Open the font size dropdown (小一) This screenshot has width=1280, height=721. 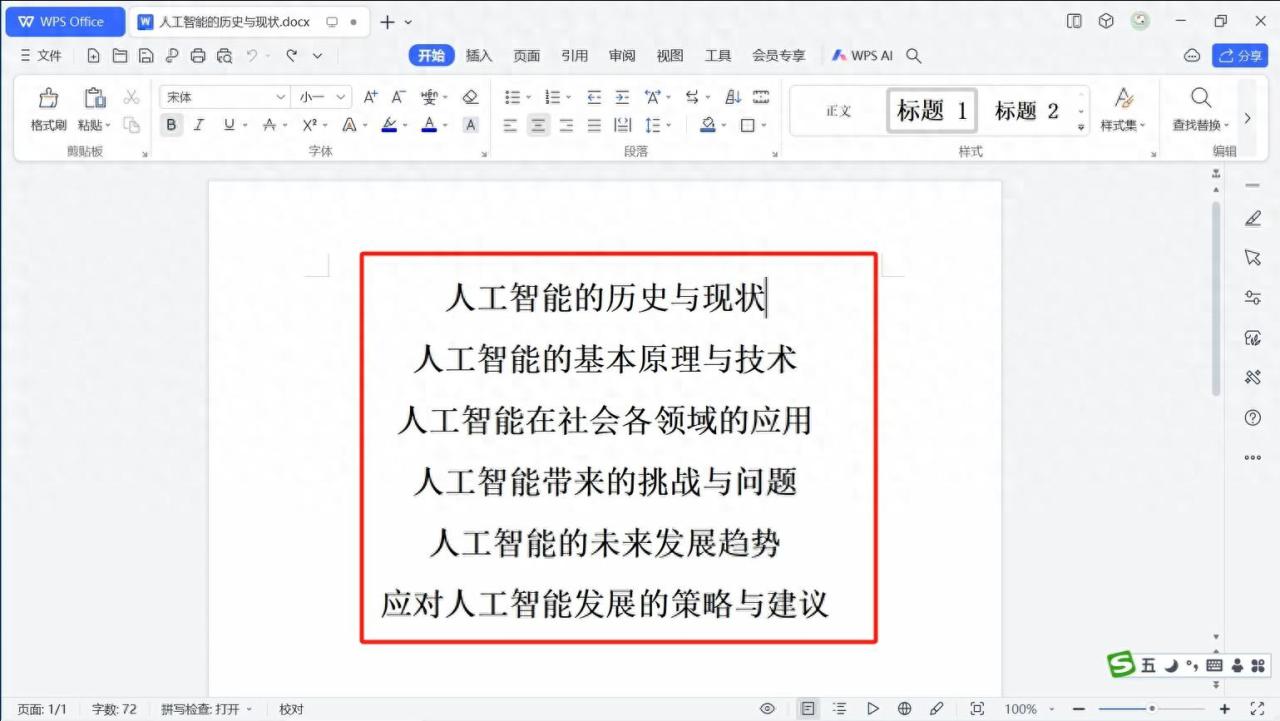[x=342, y=97]
